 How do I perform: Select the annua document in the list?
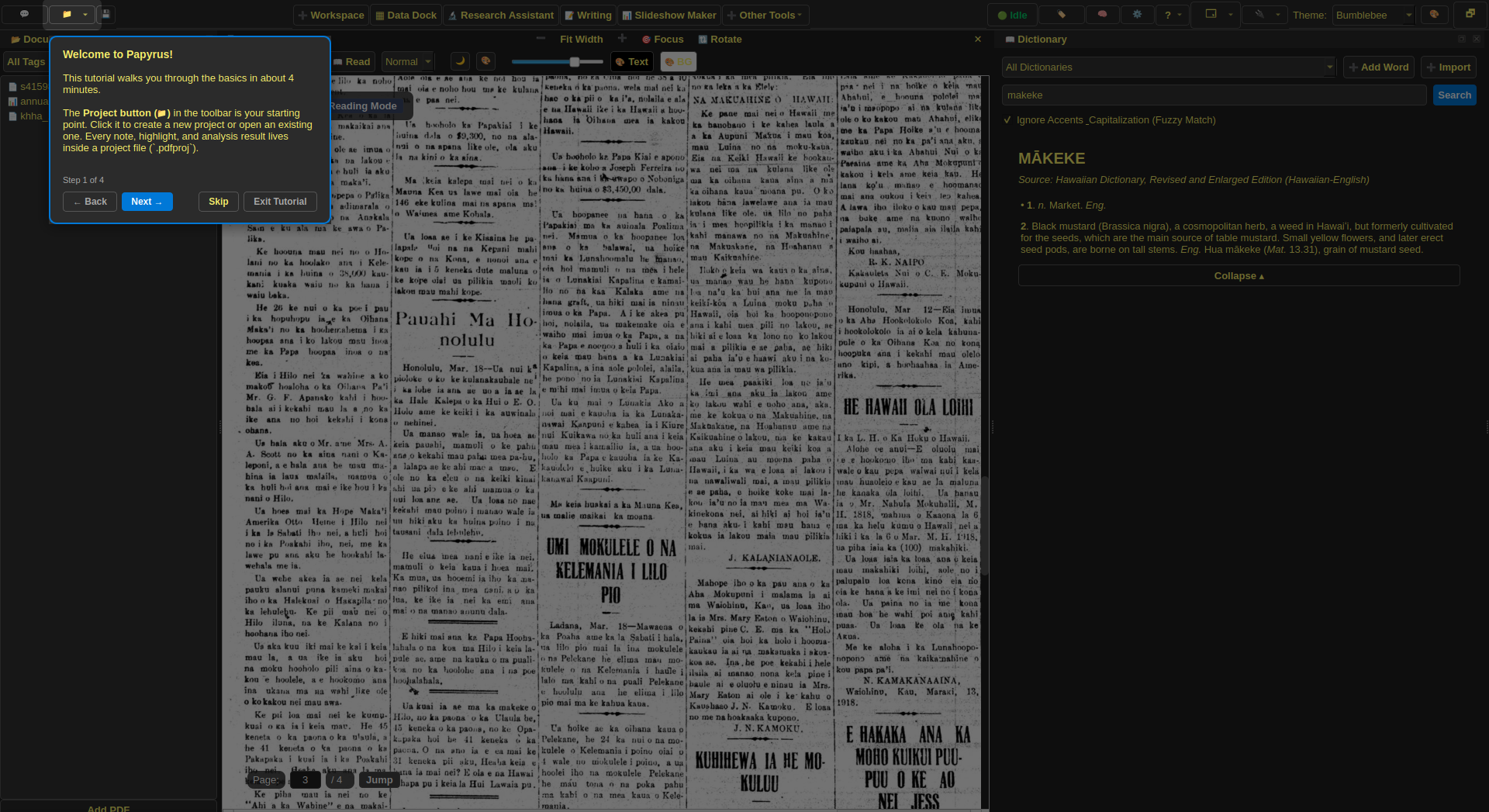pyautogui.click(x=28, y=102)
